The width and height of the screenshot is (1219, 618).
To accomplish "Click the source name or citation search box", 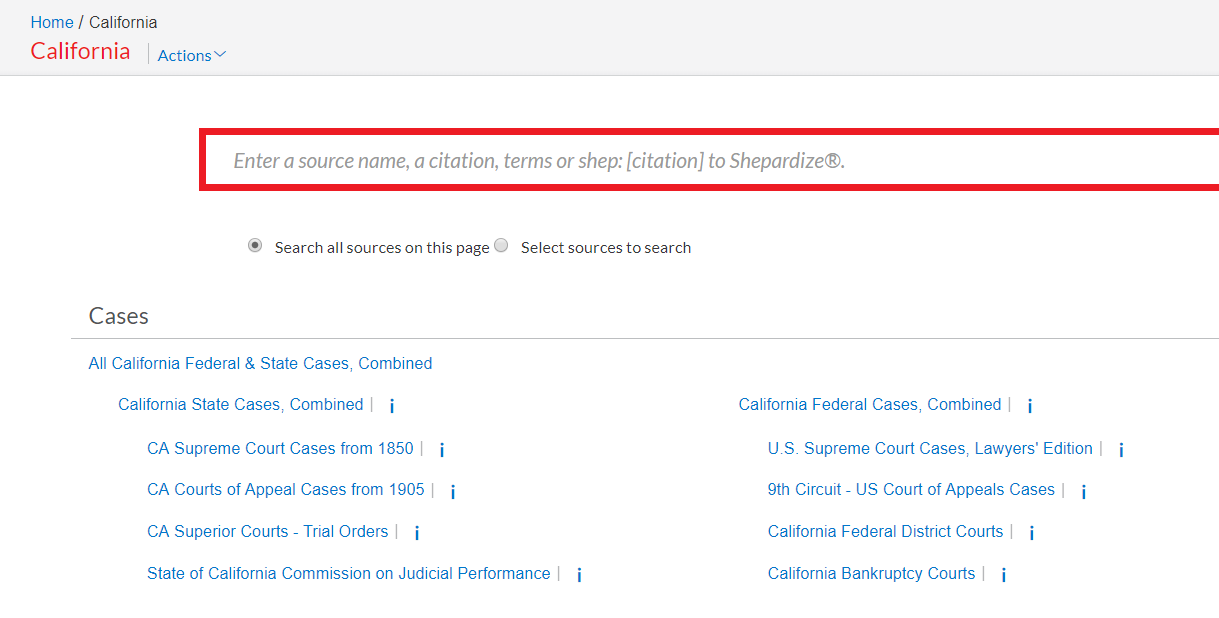I will (x=711, y=160).
